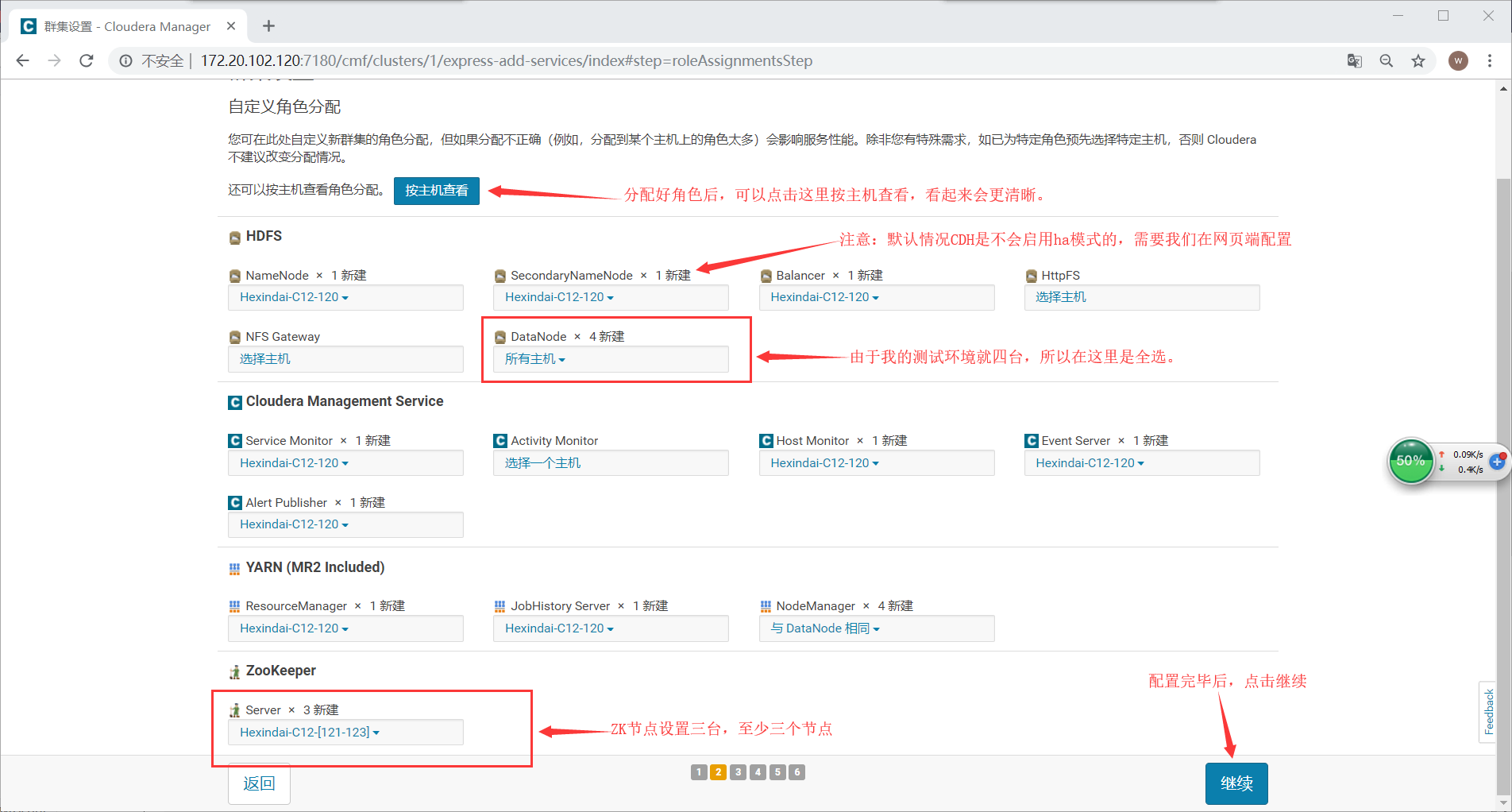Click the ResourceManager role icon
This screenshot has width=1512, height=812.
(234, 606)
